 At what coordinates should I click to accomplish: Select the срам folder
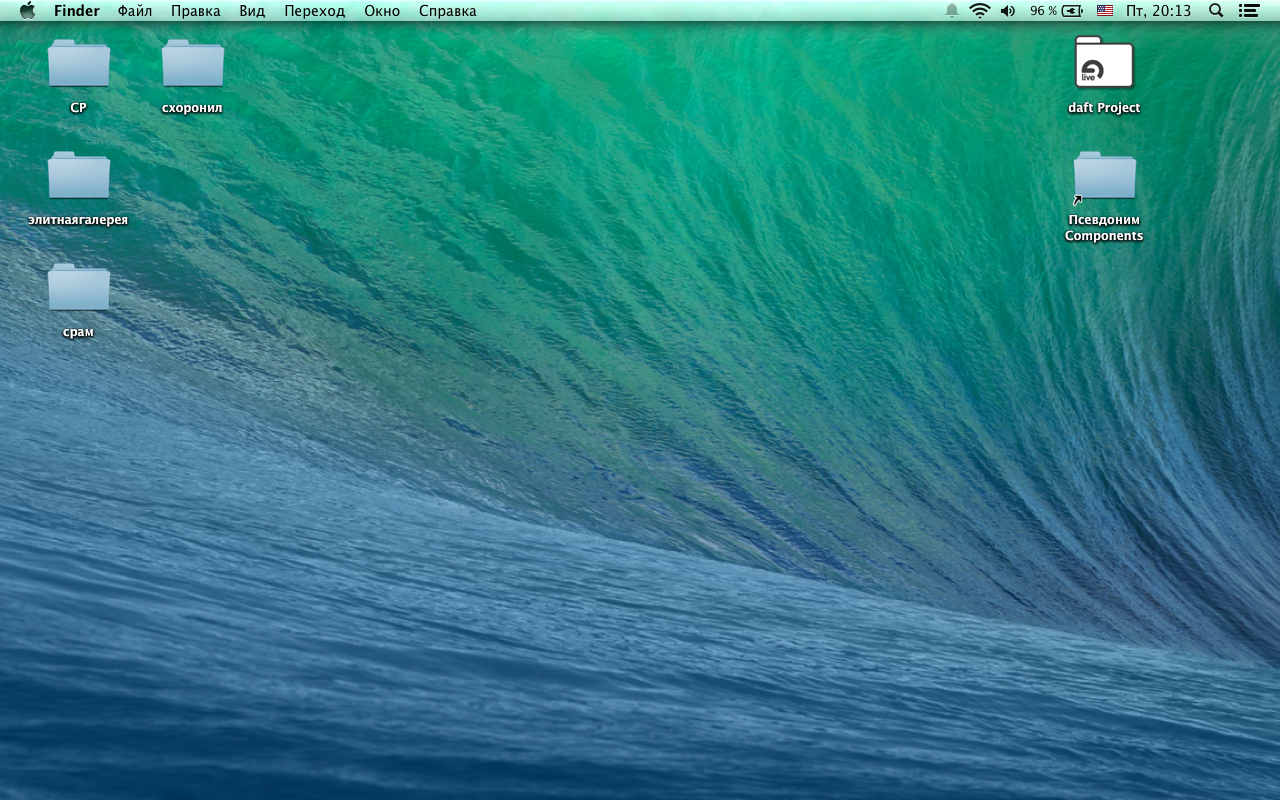point(78,288)
